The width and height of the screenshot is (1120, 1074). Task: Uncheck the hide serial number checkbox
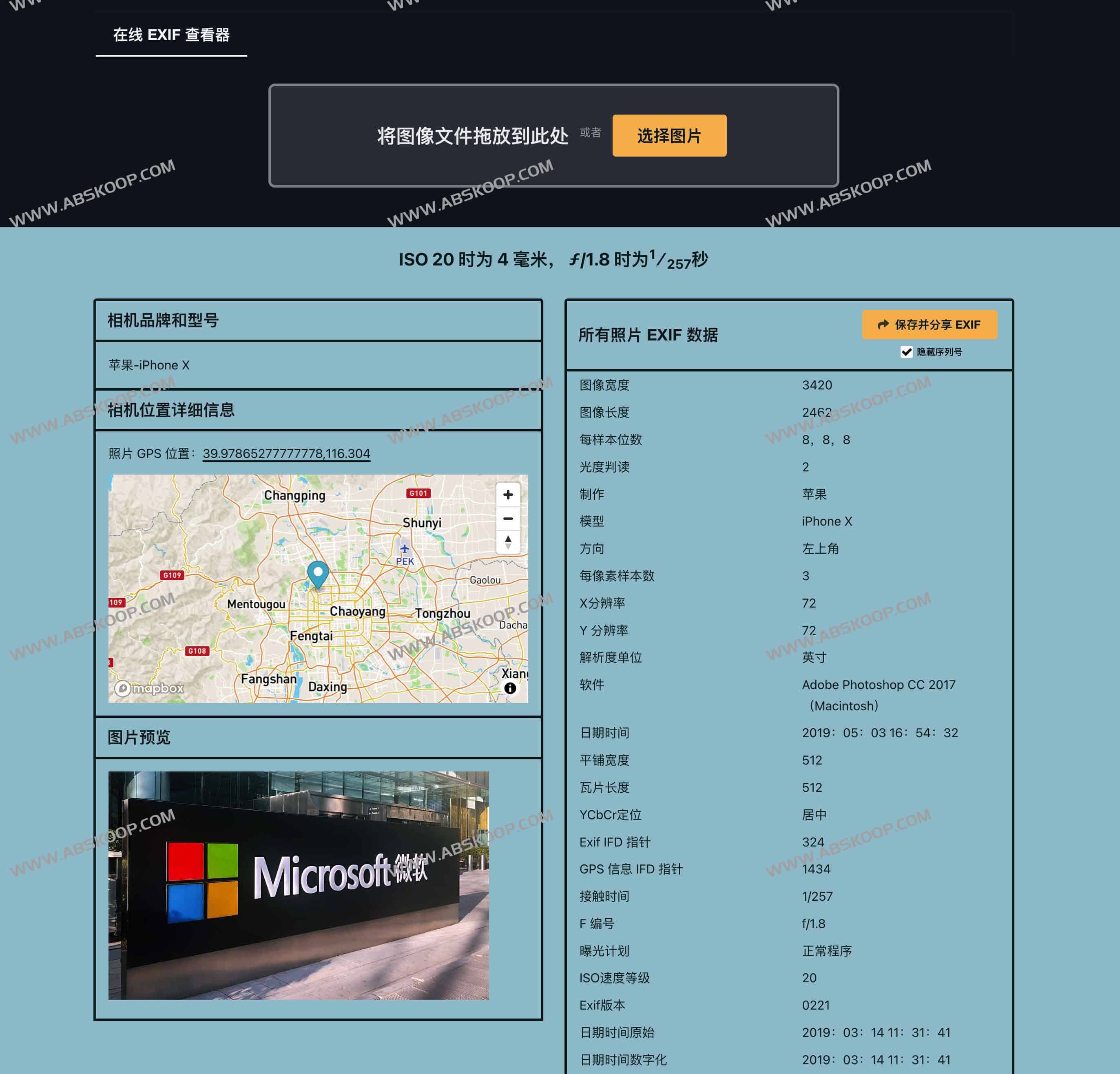coord(906,352)
